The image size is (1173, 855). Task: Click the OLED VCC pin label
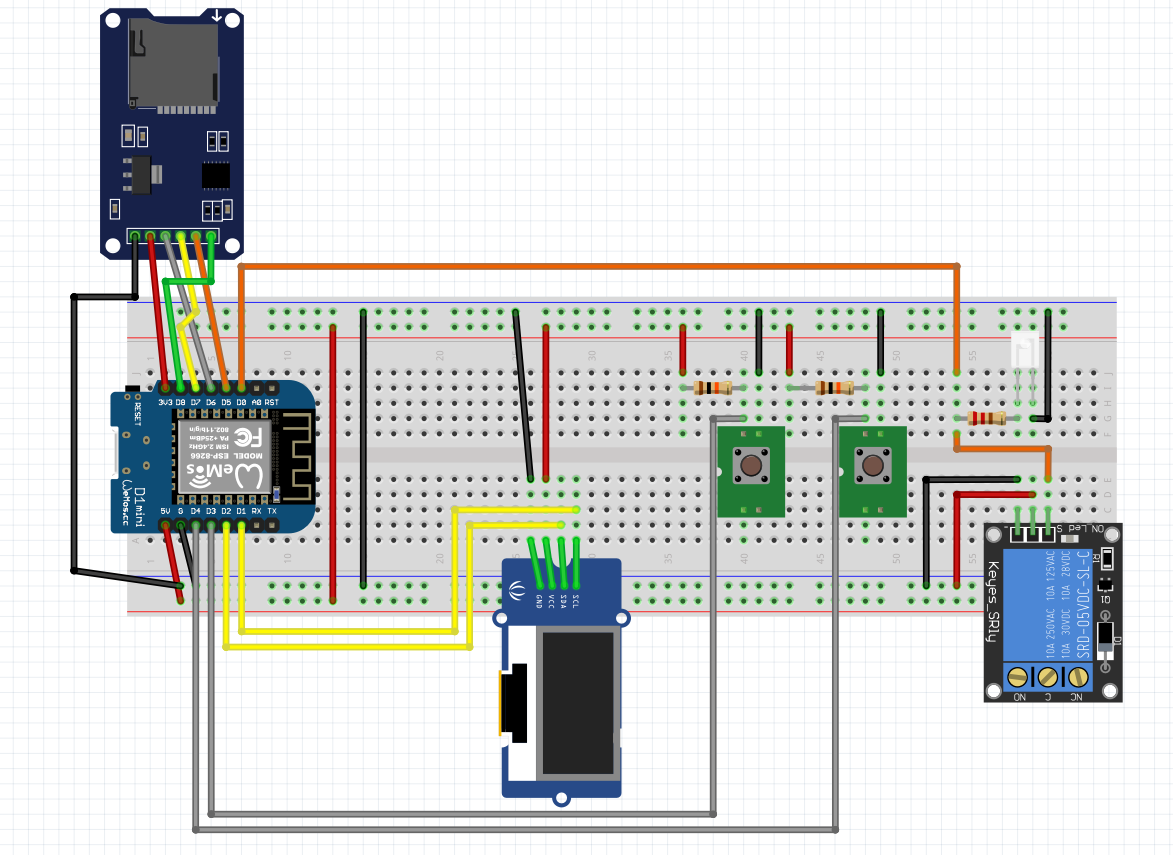coord(551,601)
